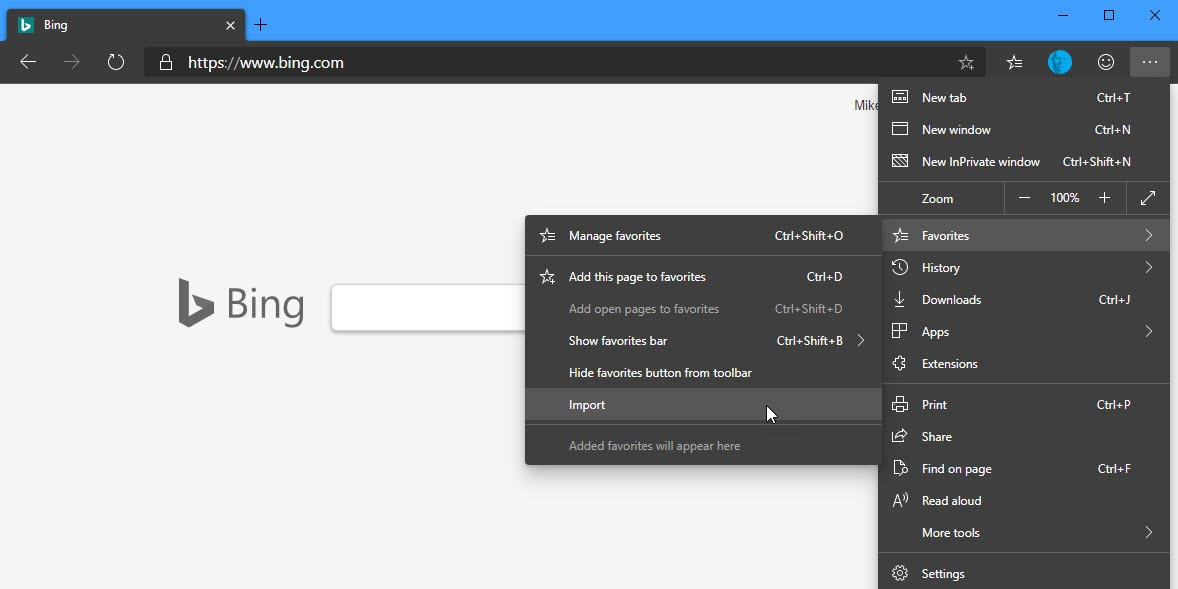Send feedback with the smiley icon

pyautogui.click(x=1106, y=62)
